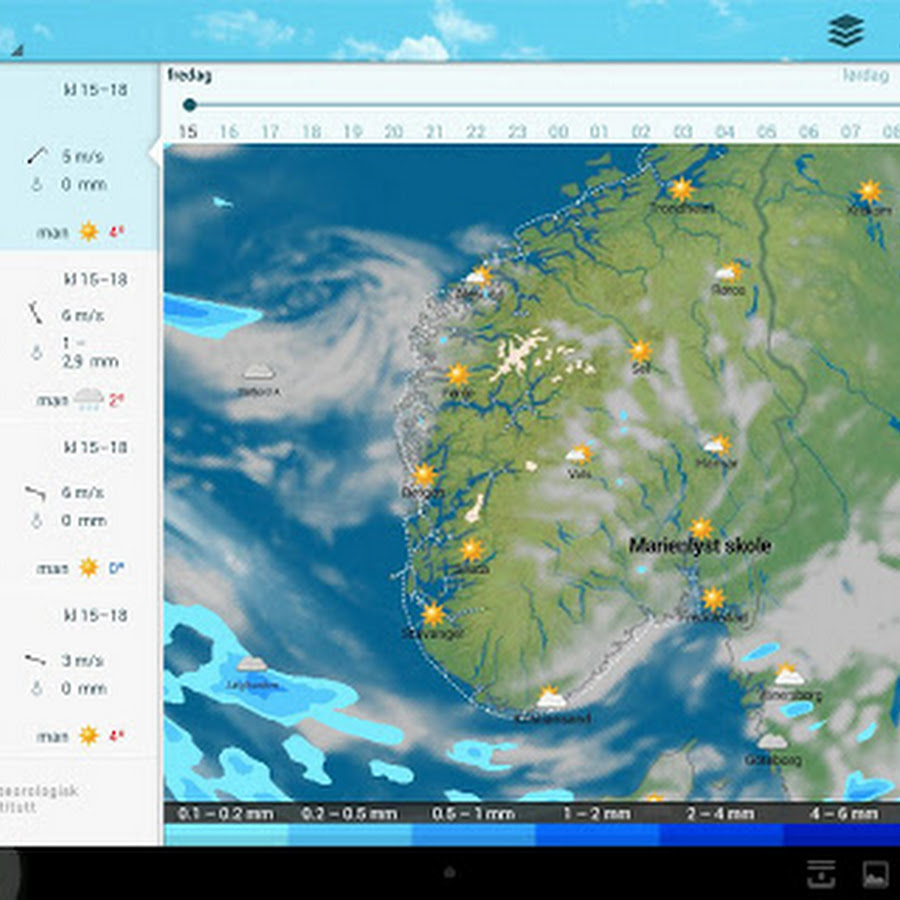Tap the cloud icon over the southwestern rain area
The width and height of the screenshot is (900, 900).
(252, 664)
